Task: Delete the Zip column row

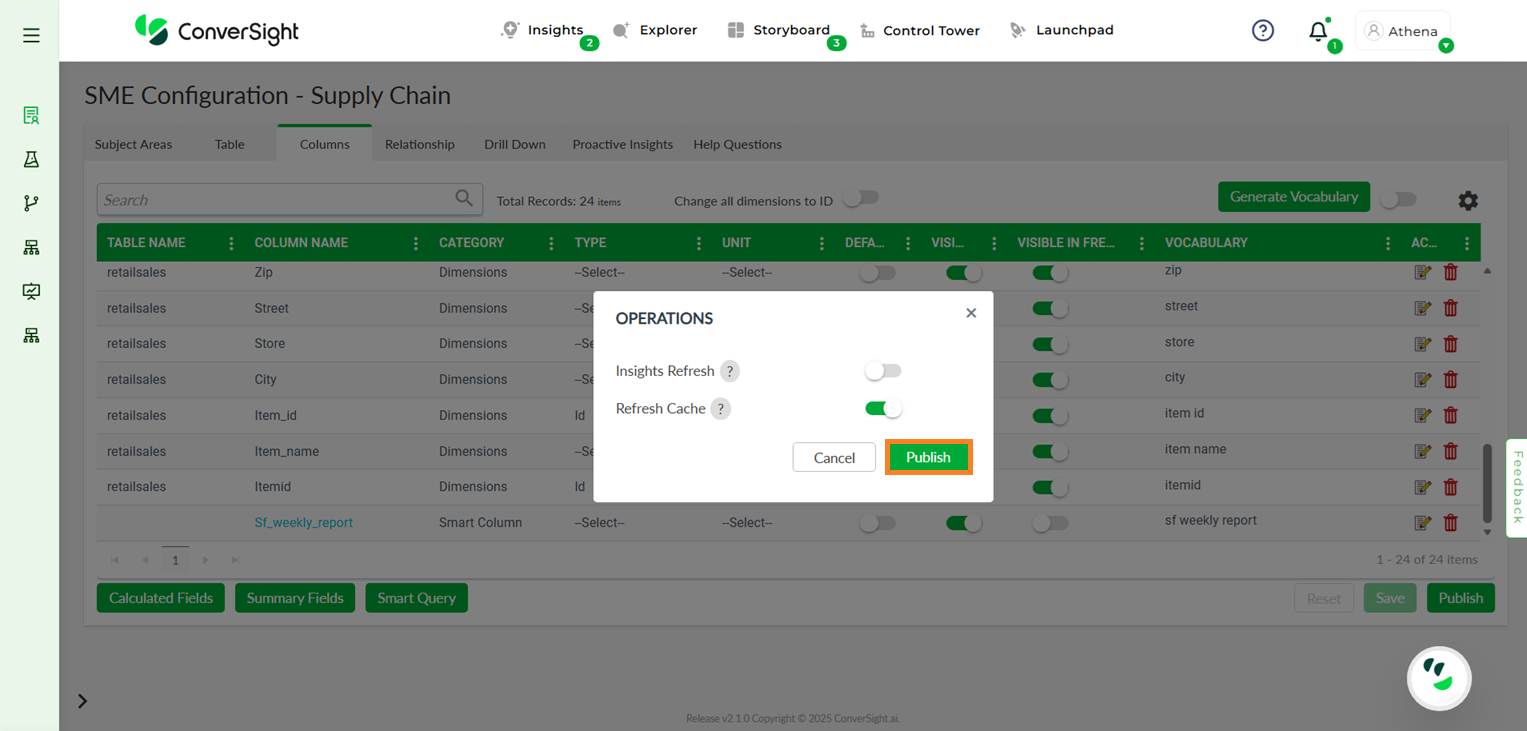Action: click(x=1450, y=272)
